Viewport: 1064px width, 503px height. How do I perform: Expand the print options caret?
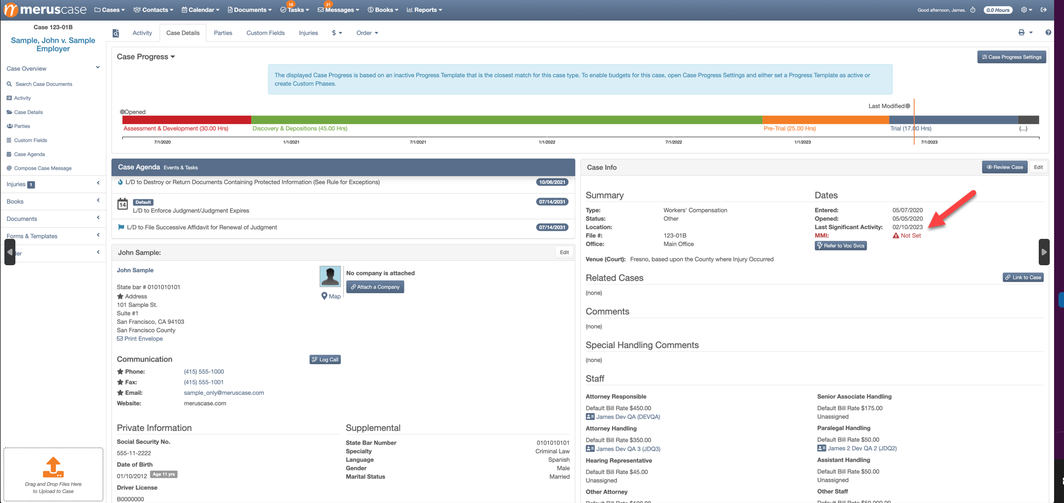click(x=1031, y=33)
